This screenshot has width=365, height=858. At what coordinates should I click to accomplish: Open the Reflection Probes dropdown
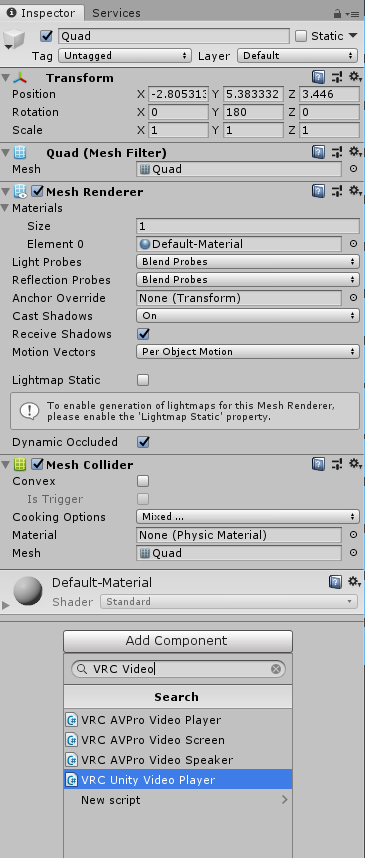[x=248, y=280]
